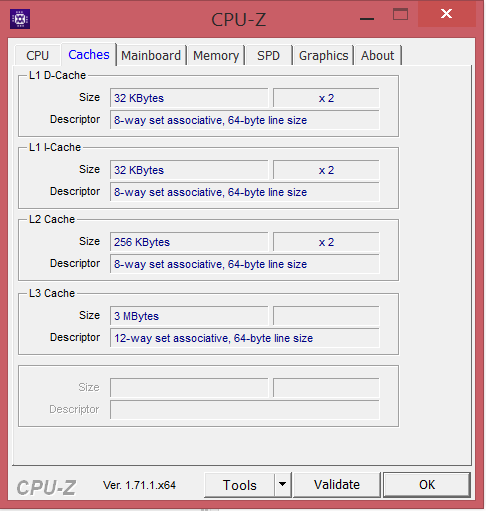Click the 'L1 I-Cache' group label
Viewport: 486px width, 511px height.
(x=55, y=147)
